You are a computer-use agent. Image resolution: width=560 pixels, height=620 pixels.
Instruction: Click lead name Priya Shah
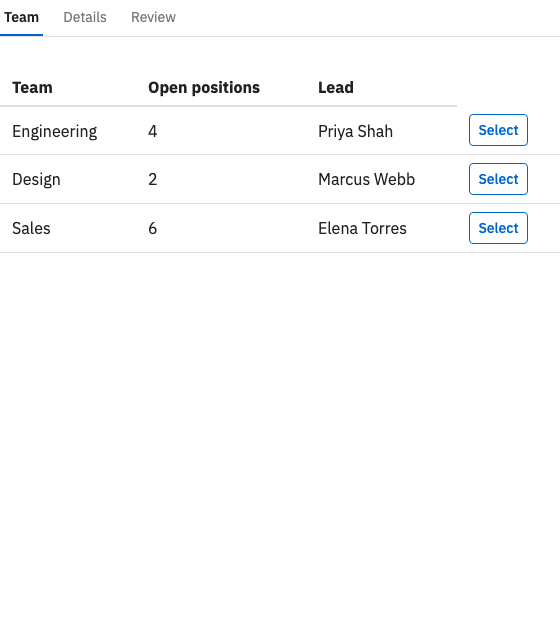click(x=356, y=131)
